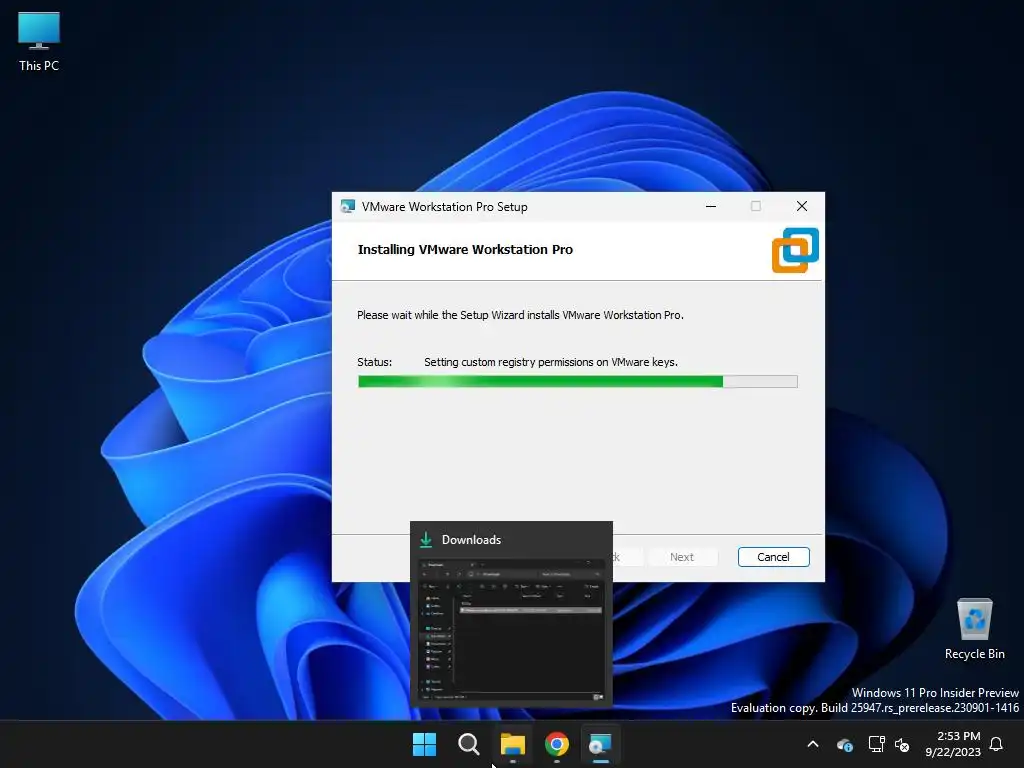Click the File Explorer taskbar icon
This screenshot has width=1024, height=768.
point(513,744)
